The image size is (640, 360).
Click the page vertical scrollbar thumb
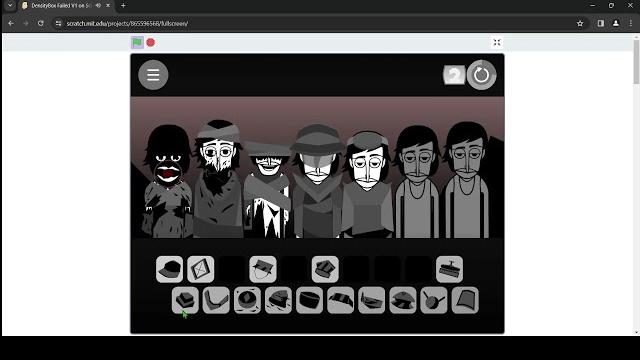click(x=636, y=61)
